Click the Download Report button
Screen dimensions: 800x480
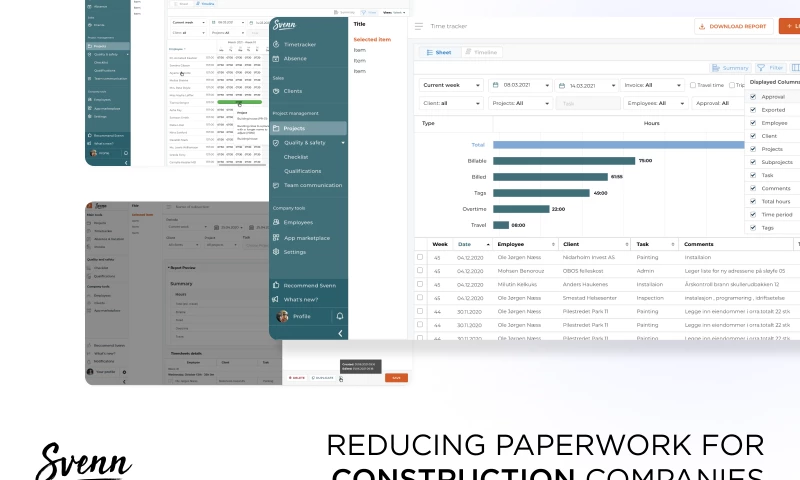(734, 27)
